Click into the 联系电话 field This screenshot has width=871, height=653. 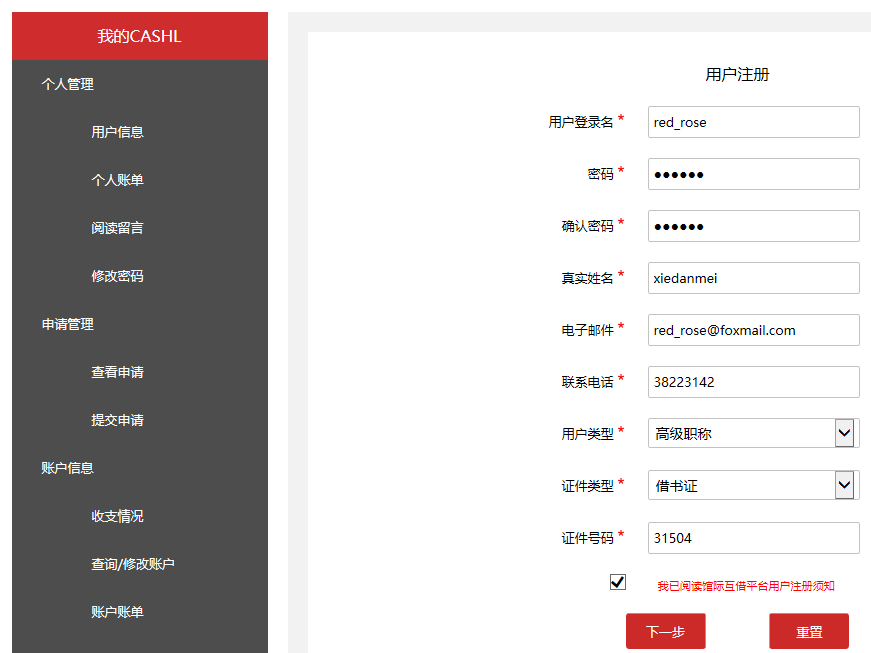point(753,382)
